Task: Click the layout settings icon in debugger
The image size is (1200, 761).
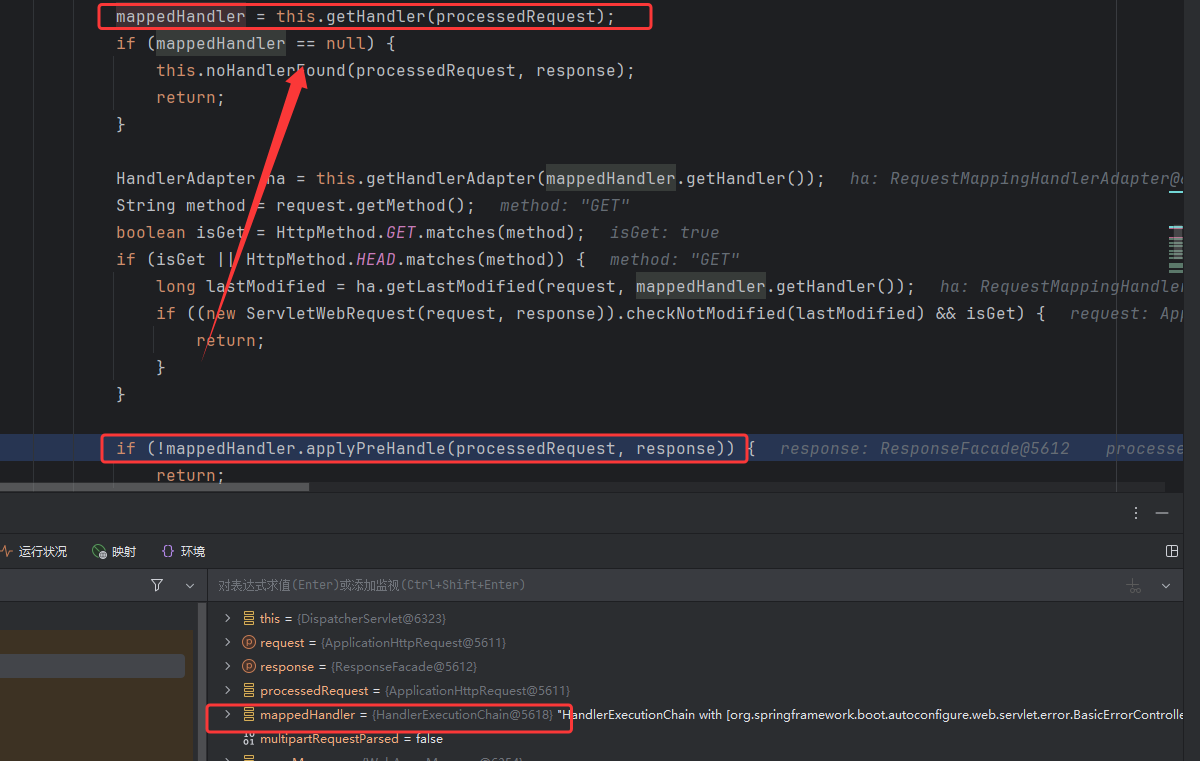Action: pos(1172,551)
